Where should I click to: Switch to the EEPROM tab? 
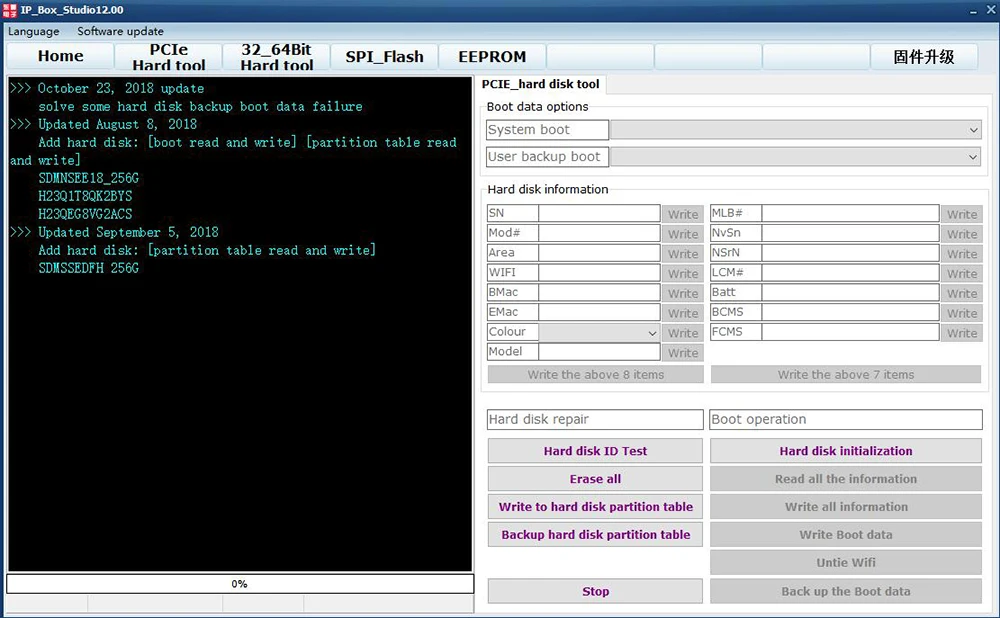pyautogui.click(x=492, y=56)
